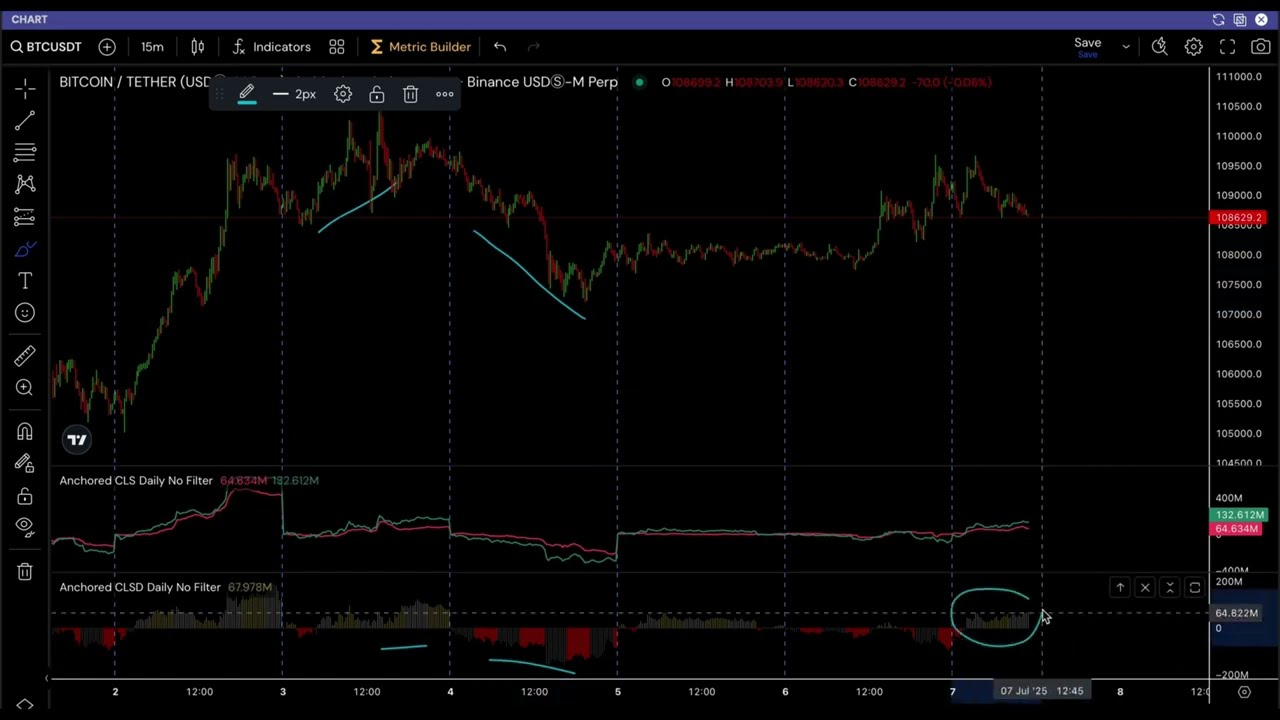Open the object tree toggle at bottom-left
The image size is (1280, 720).
(25, 705)
